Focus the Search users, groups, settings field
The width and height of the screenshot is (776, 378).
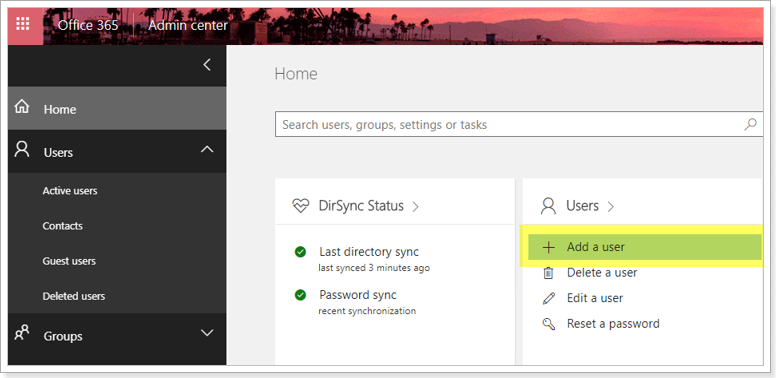point(519,124)
